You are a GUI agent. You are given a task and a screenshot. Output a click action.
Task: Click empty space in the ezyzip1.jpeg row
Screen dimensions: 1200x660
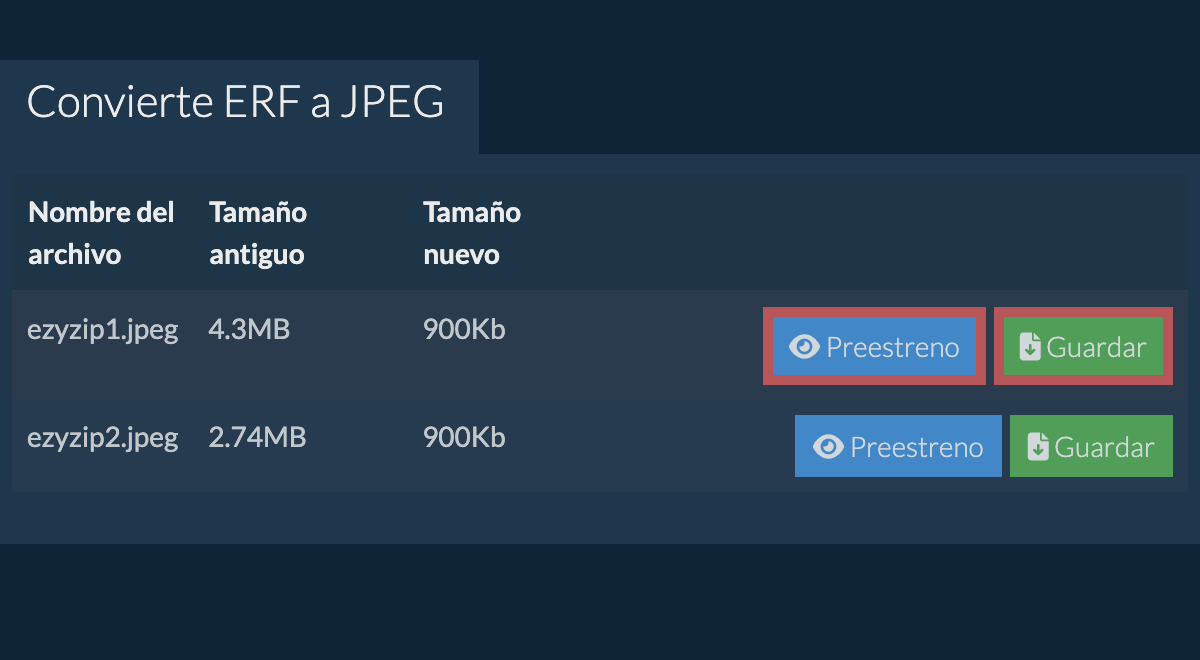click(640, 345)
